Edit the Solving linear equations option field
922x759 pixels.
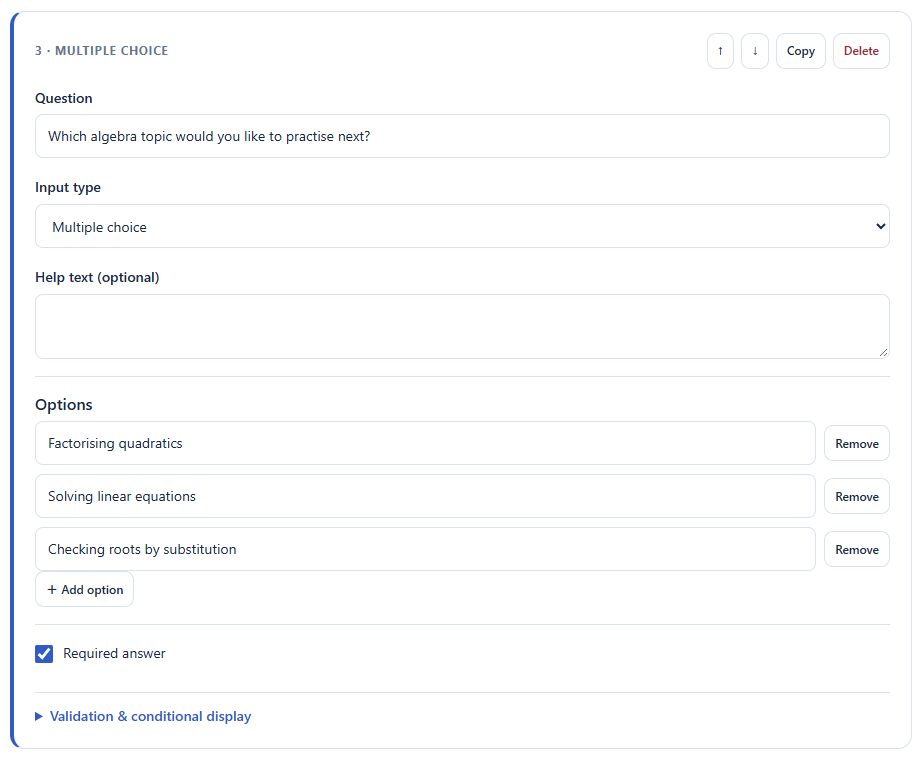click(x=425, y=496)
